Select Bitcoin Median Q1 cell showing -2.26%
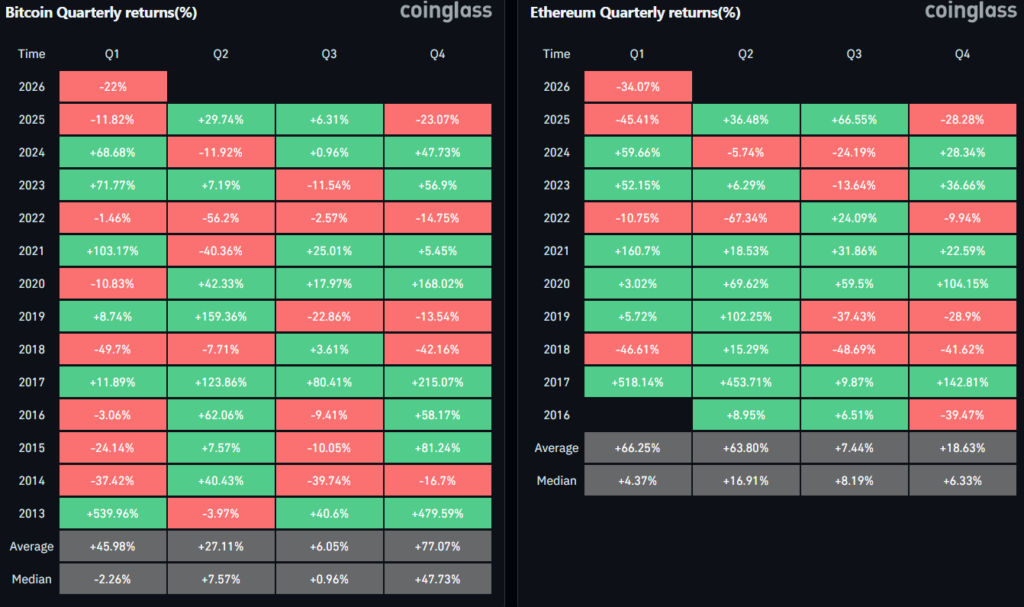 point(113,578)
